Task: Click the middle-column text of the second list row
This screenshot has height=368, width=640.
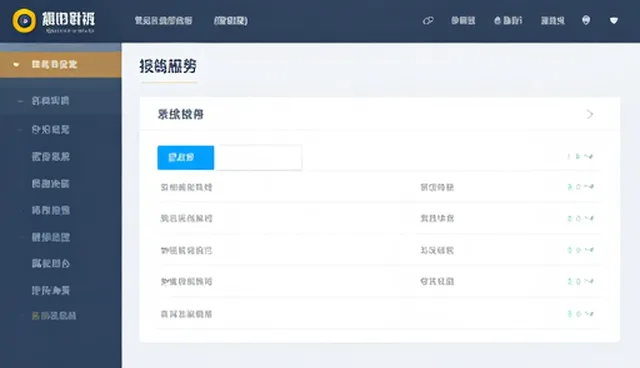Action: coord(437,219)
